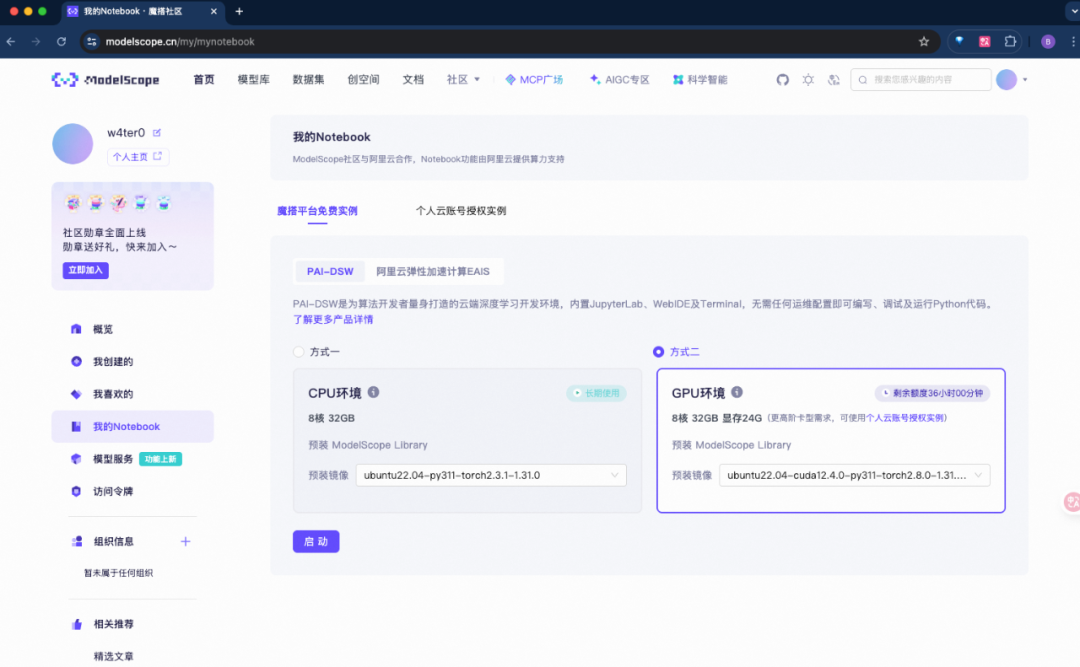
Task: Click the floating pink assistant icon at right edge
Action: 1072,502
